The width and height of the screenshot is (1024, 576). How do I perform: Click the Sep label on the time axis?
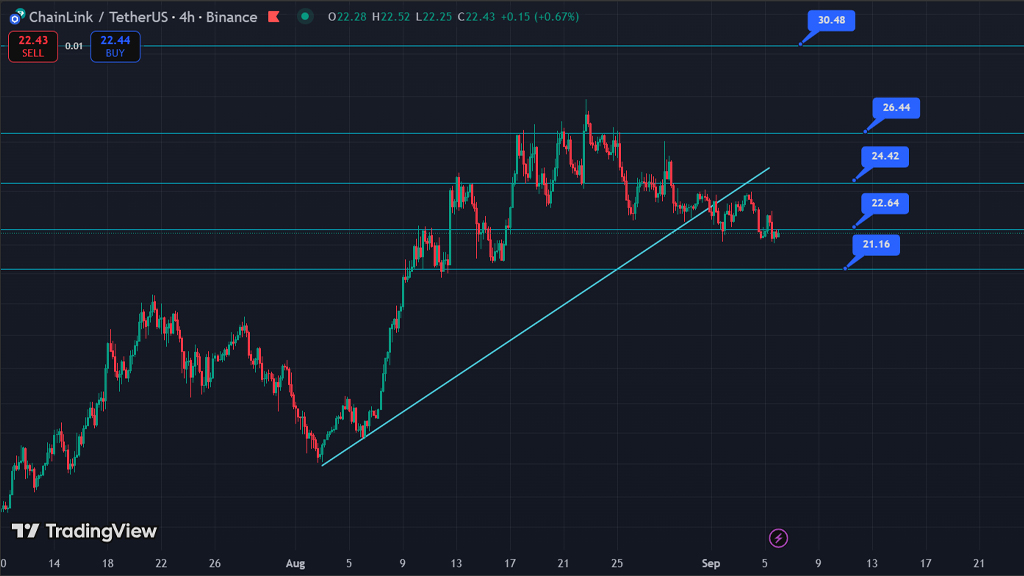711,562
